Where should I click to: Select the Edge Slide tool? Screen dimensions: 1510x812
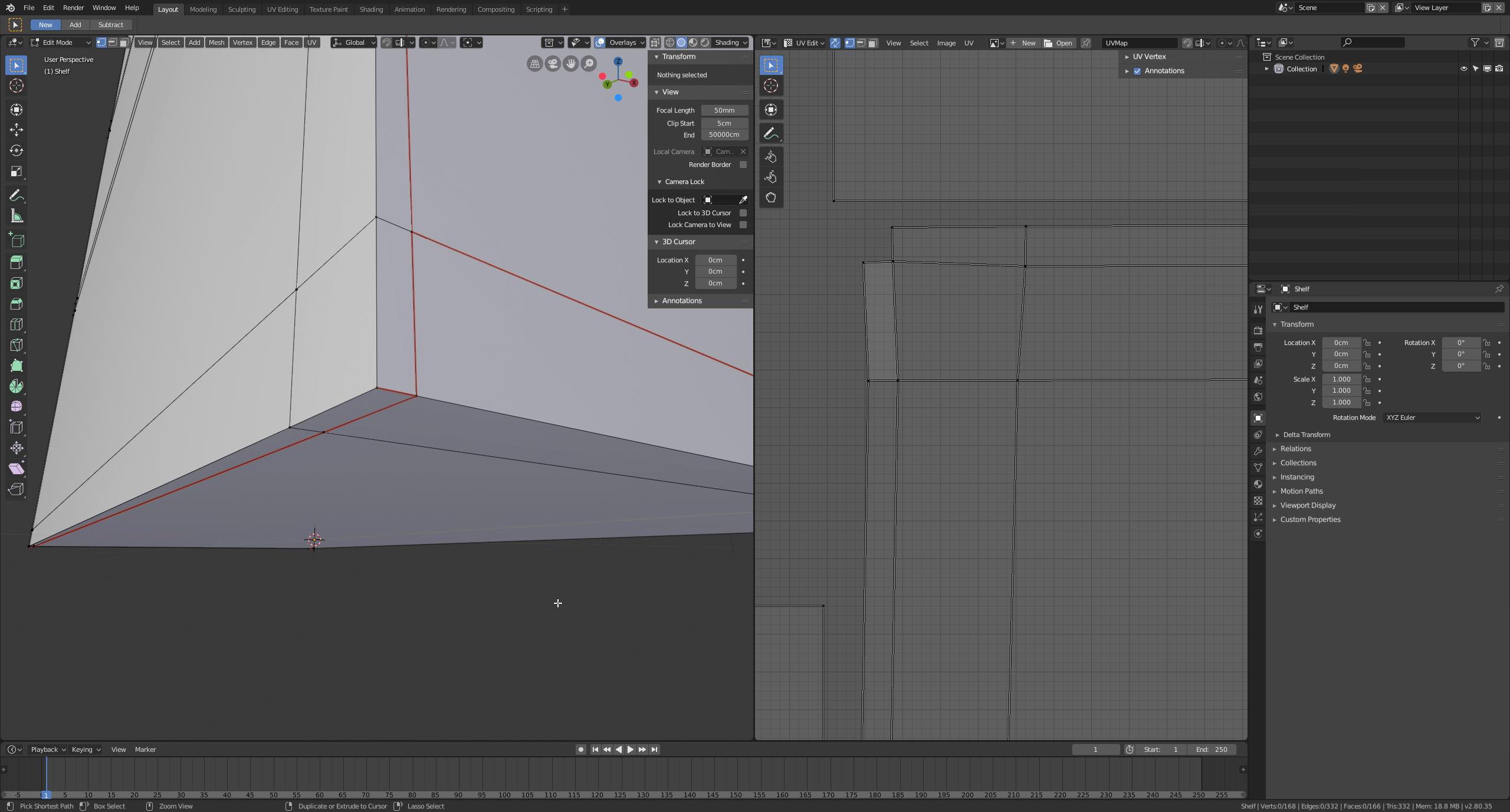click(x=17, y=428)
